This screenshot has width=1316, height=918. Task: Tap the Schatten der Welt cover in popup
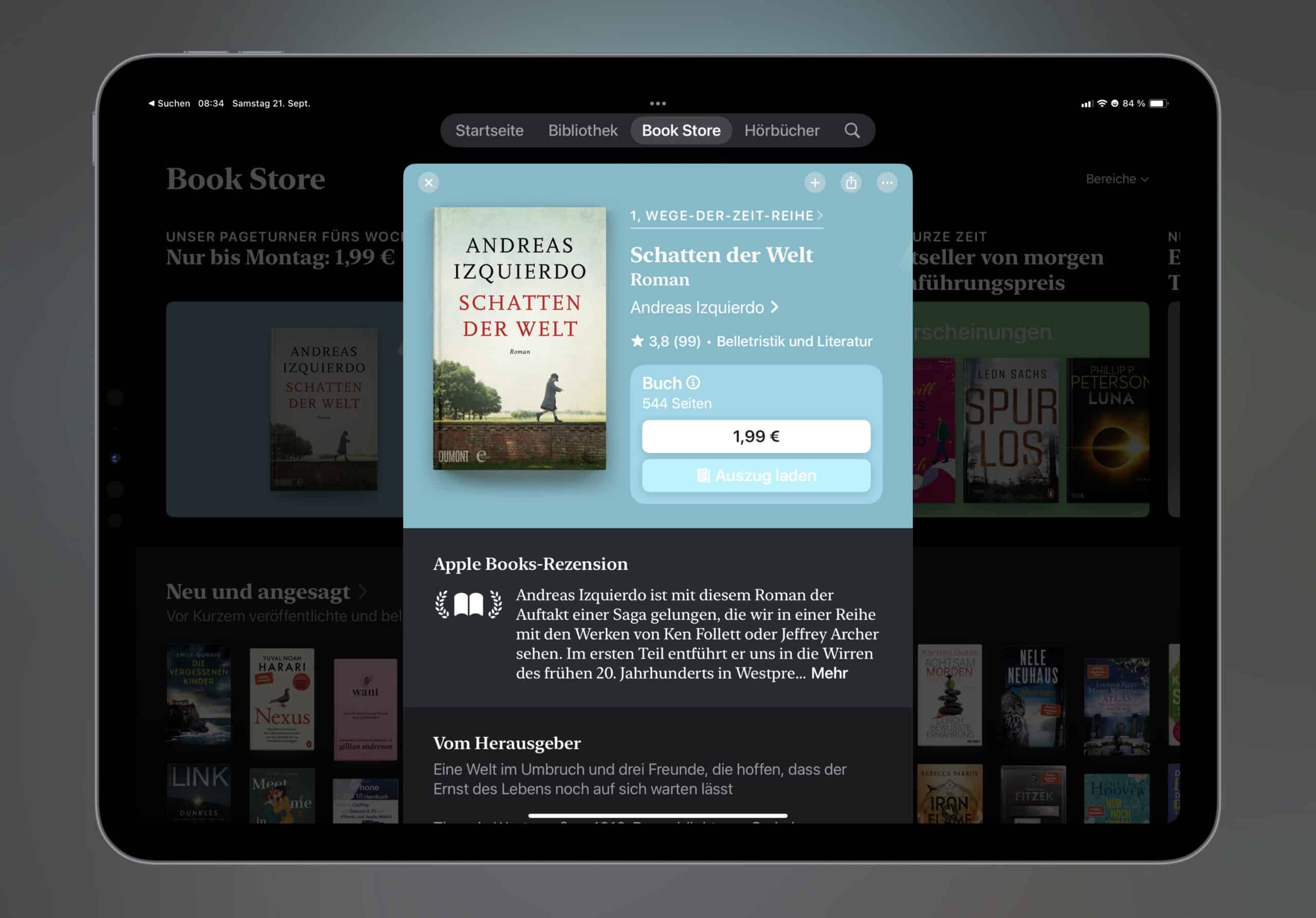click(519, 339)
